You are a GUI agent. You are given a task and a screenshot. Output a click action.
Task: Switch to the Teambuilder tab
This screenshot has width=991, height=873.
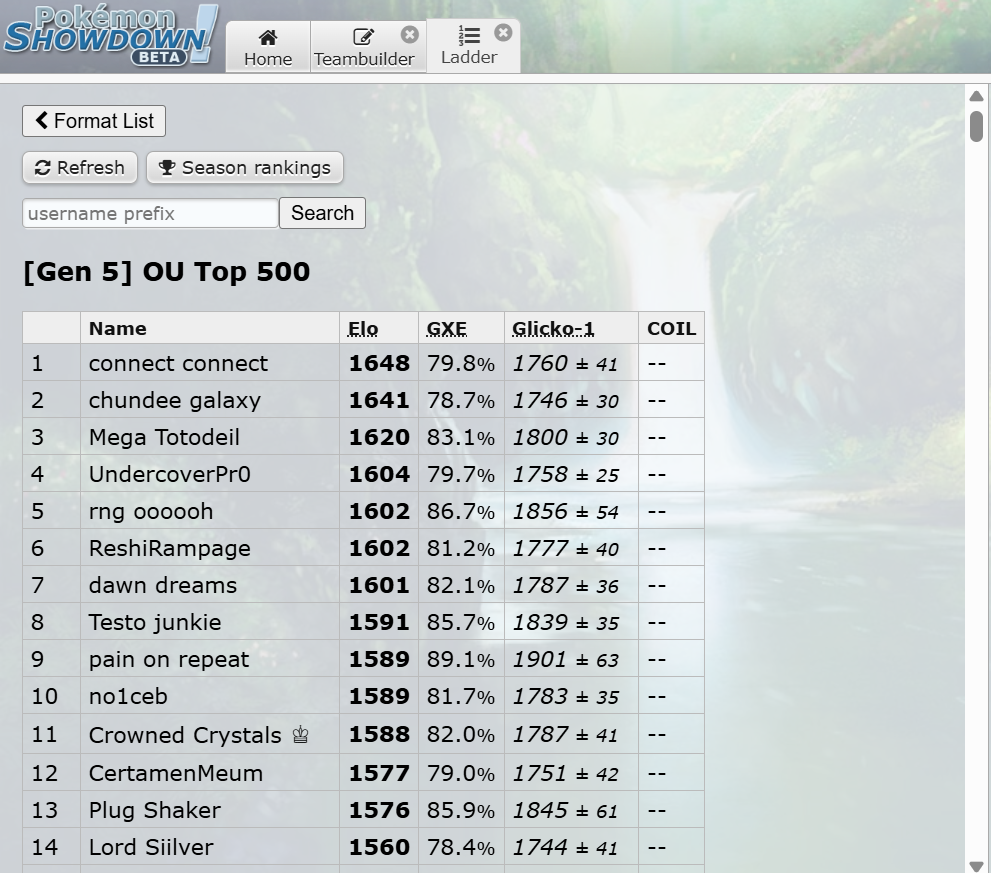tap(363, 47)
